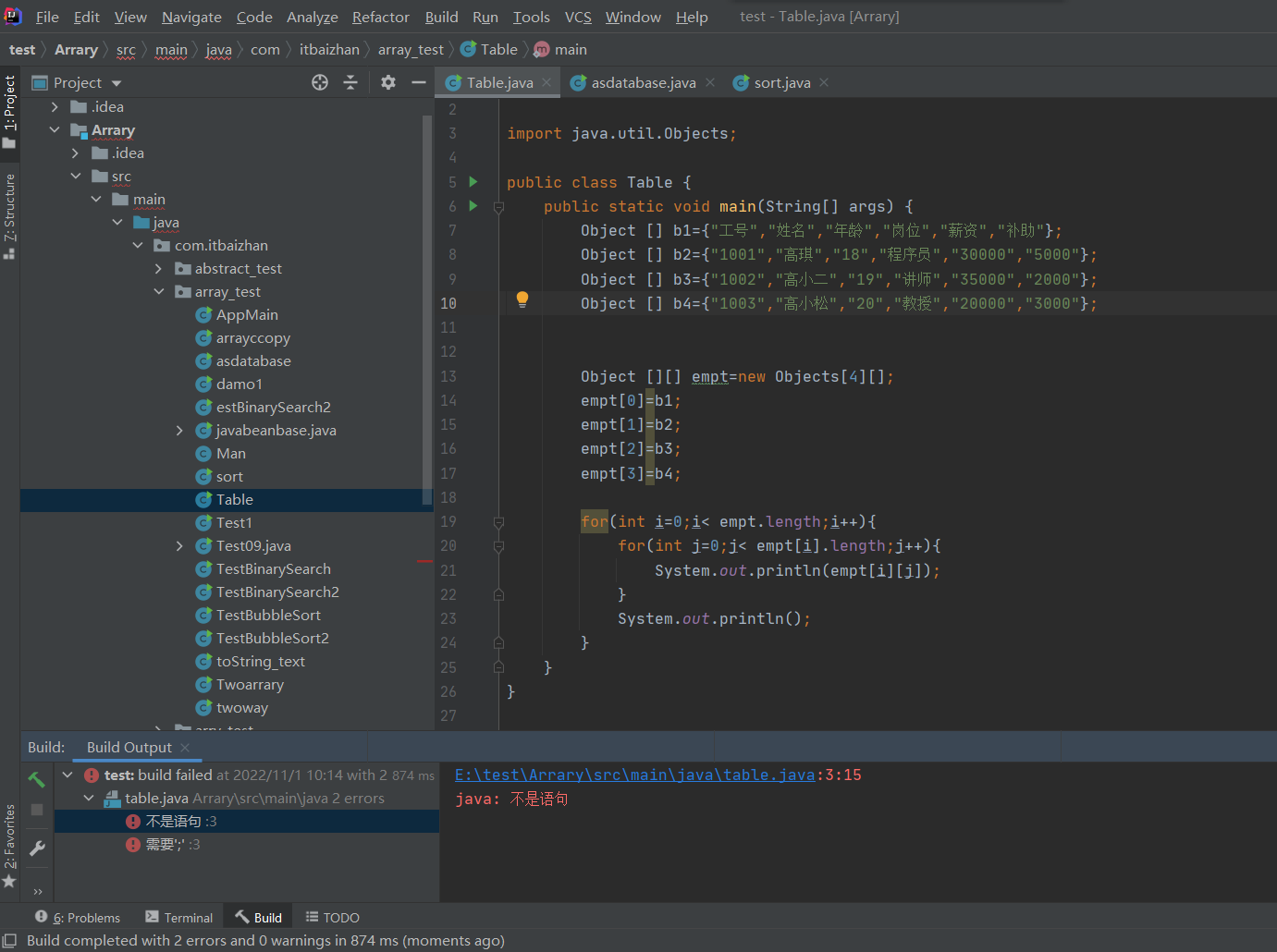Open the File menu
The image size is (1277, 952).
[x=47, y=17]
